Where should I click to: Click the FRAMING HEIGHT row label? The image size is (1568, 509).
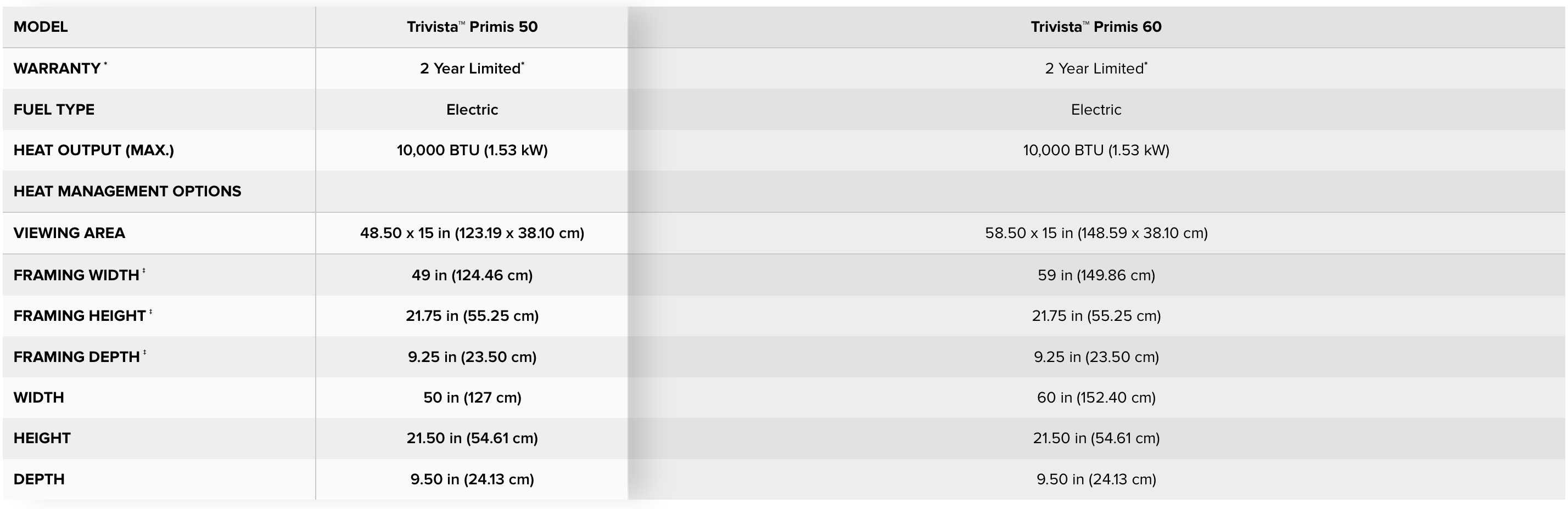pos(80,315)
